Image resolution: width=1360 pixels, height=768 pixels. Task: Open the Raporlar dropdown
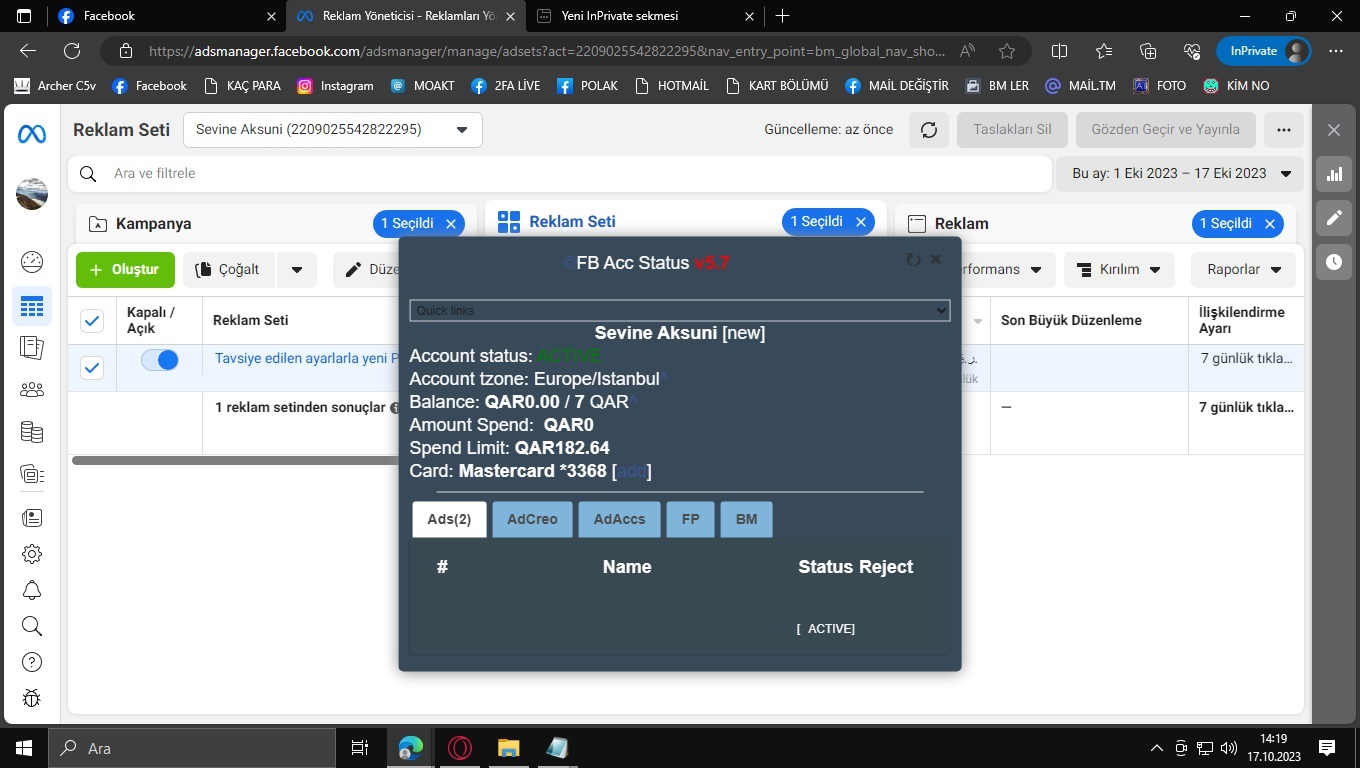click(1244, 270)
